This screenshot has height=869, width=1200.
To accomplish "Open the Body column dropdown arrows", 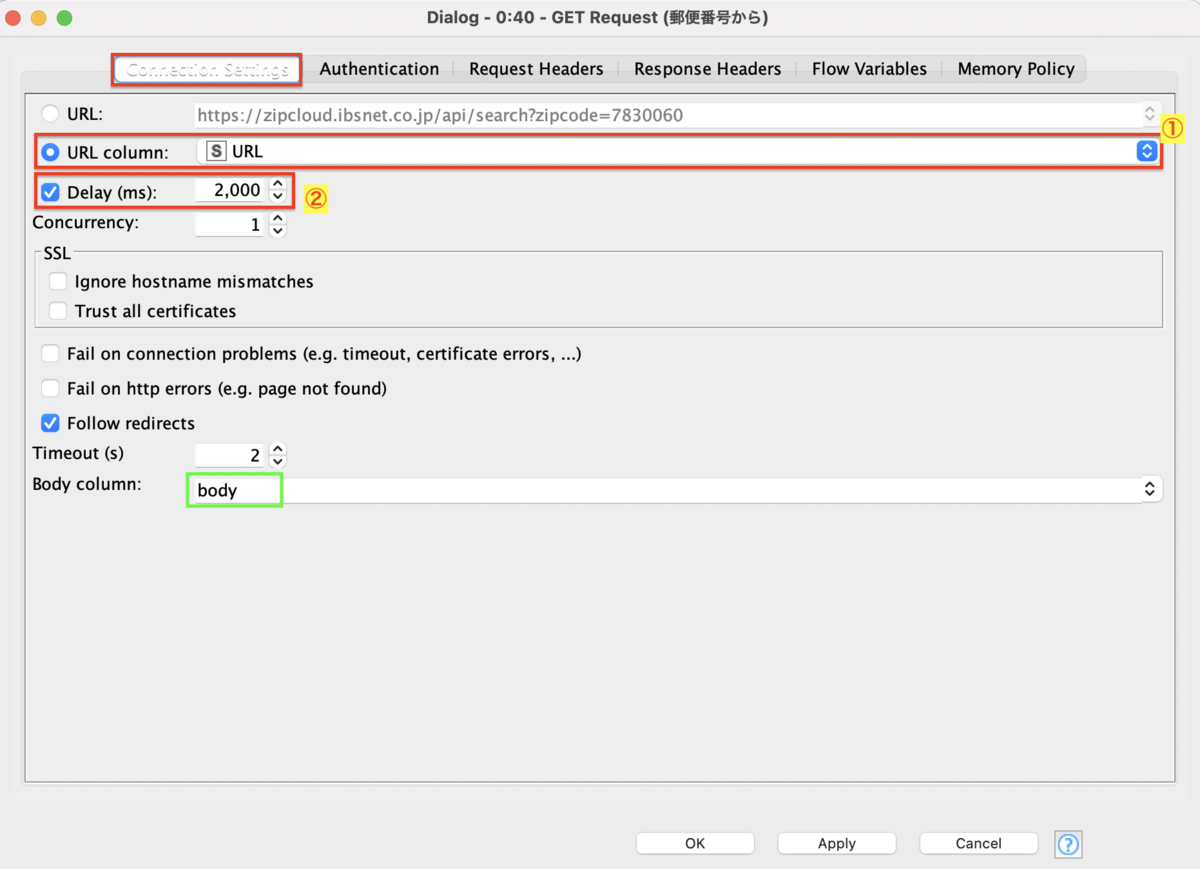I will coord(1150,489).
